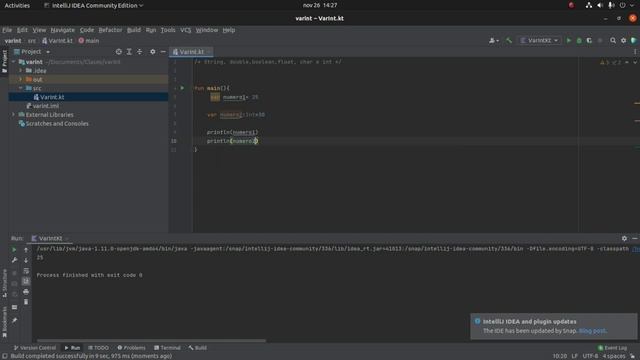Expand all in the Project panel header
The width and height of the screenshot is (640, 360).
[129, 52]
